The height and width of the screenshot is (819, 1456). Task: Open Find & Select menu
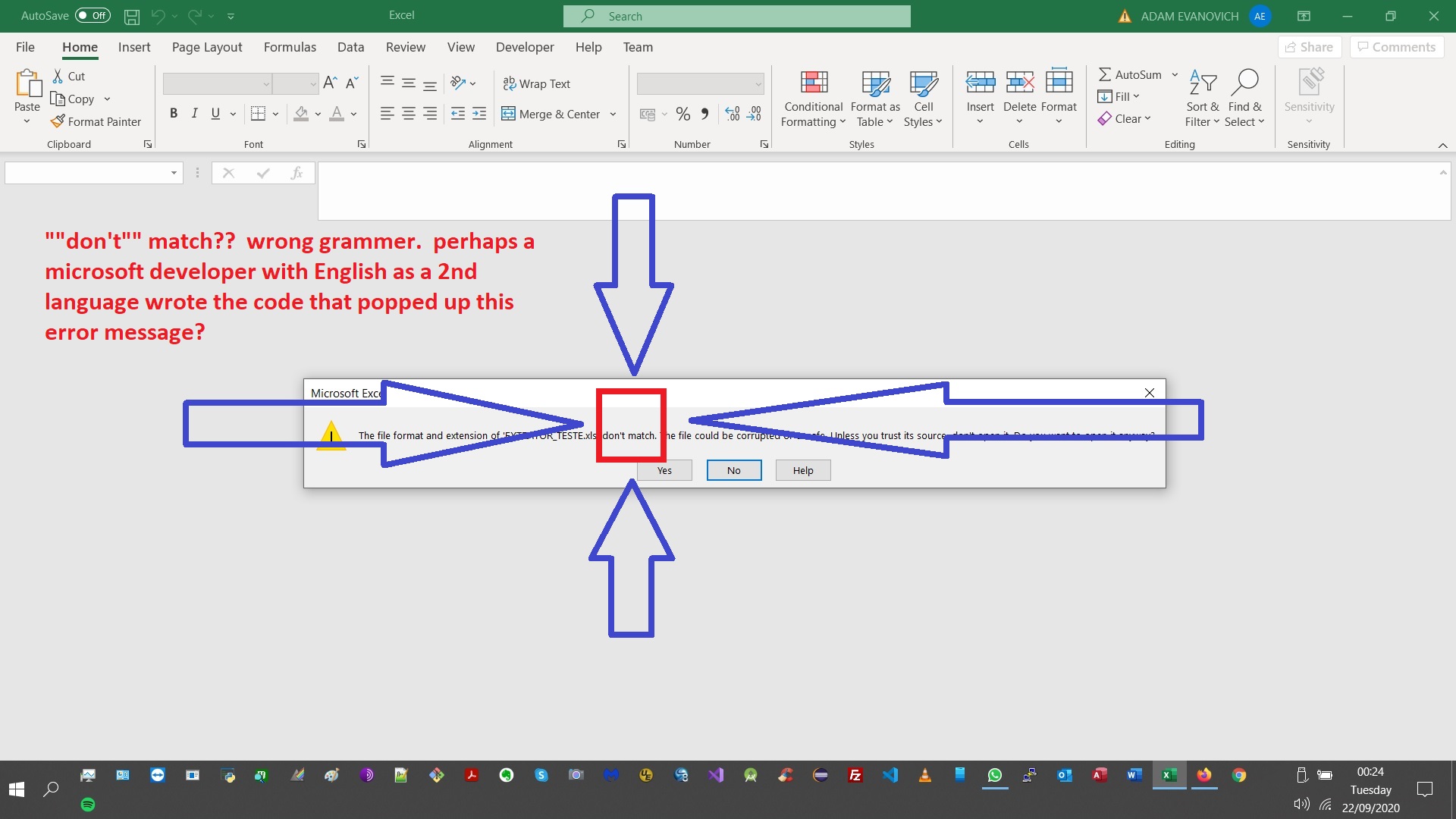pos(1244,99)
